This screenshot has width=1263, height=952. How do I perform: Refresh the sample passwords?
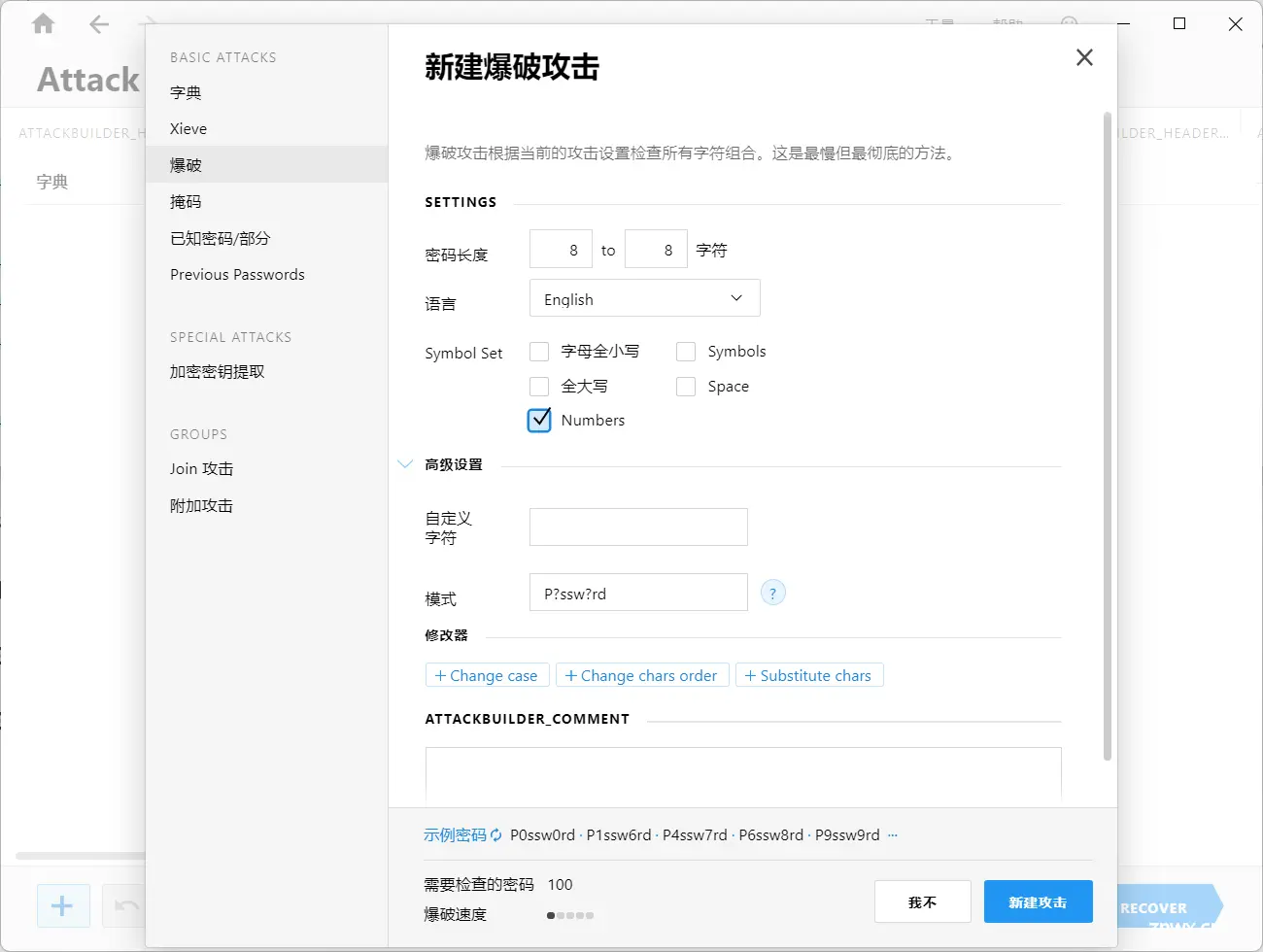tap(496, 835)
